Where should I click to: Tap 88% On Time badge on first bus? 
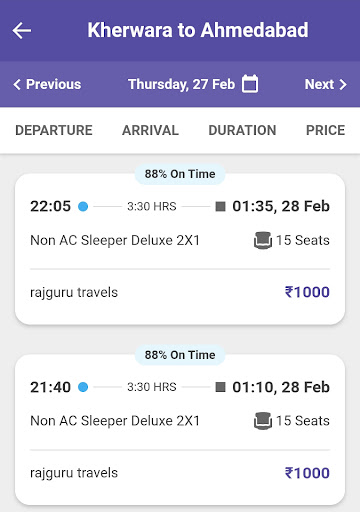180,174
